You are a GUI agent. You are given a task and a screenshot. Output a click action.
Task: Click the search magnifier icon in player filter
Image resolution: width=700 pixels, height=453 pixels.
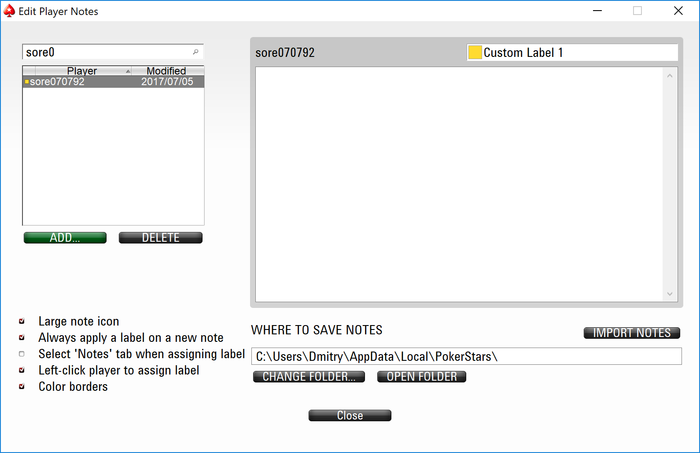[x=195, y=52]
